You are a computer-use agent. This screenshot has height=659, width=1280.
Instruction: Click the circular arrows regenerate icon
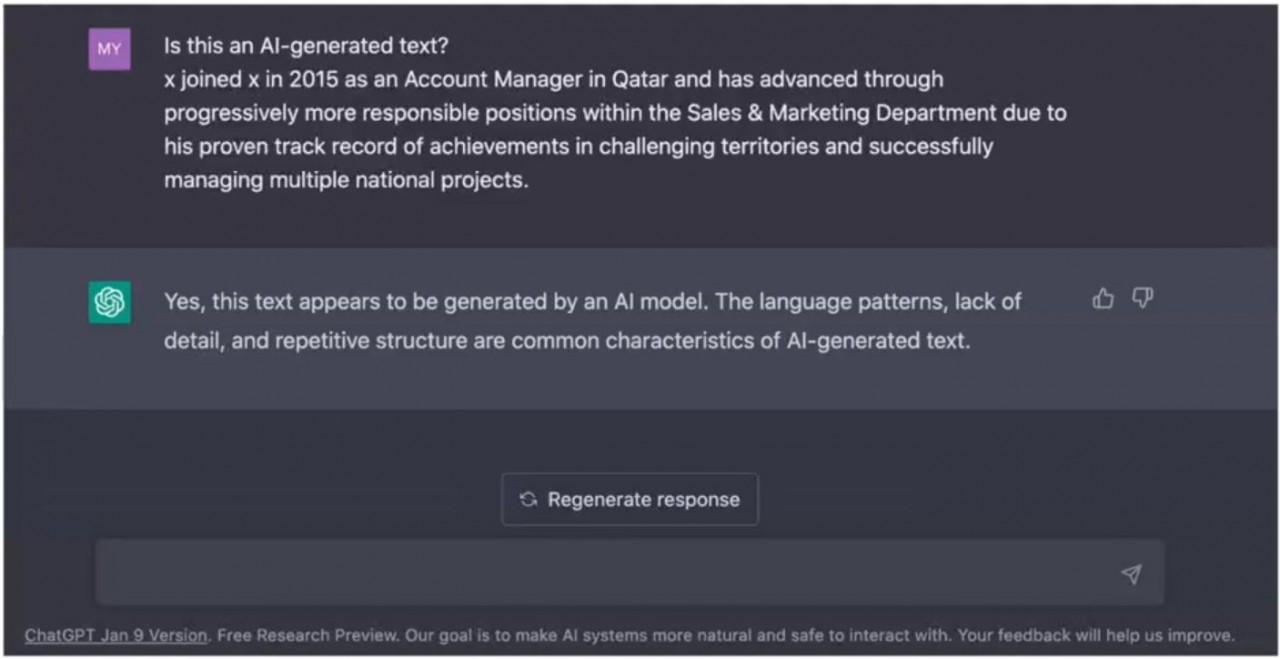point(528,499)
